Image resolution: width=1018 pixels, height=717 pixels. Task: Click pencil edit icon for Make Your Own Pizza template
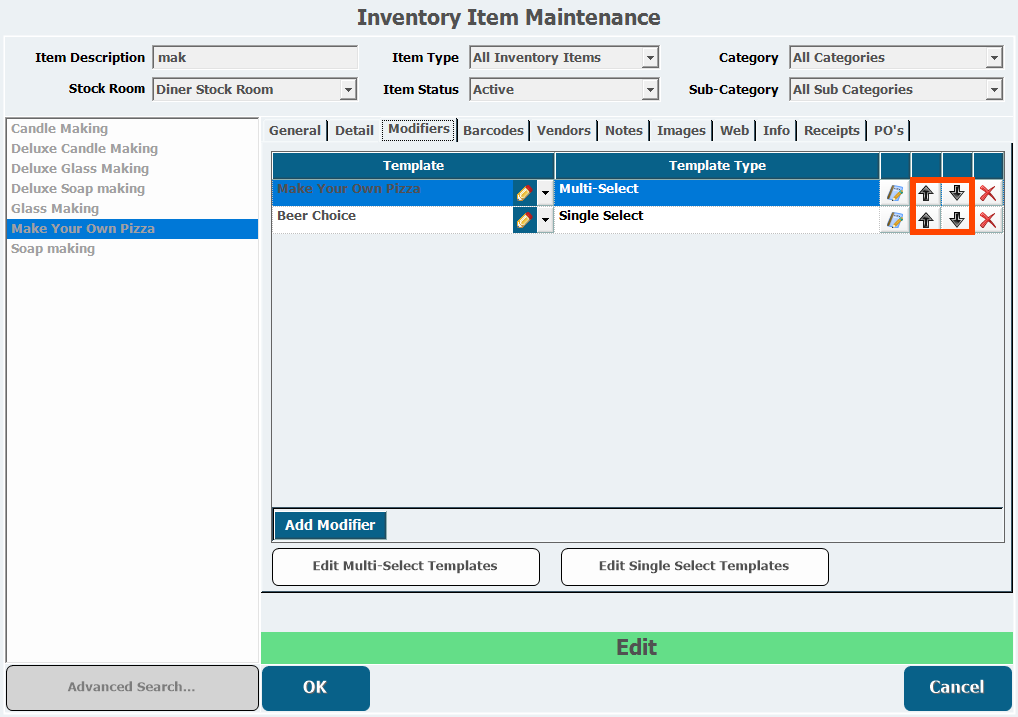click(x=523, y=193)
